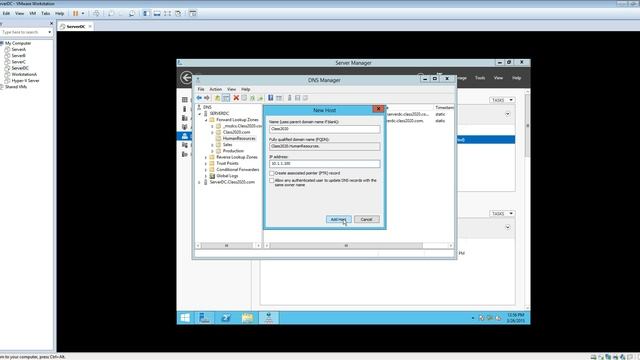Select the DNS root node in tree
The image size is (640, 360).
(207, 107)
